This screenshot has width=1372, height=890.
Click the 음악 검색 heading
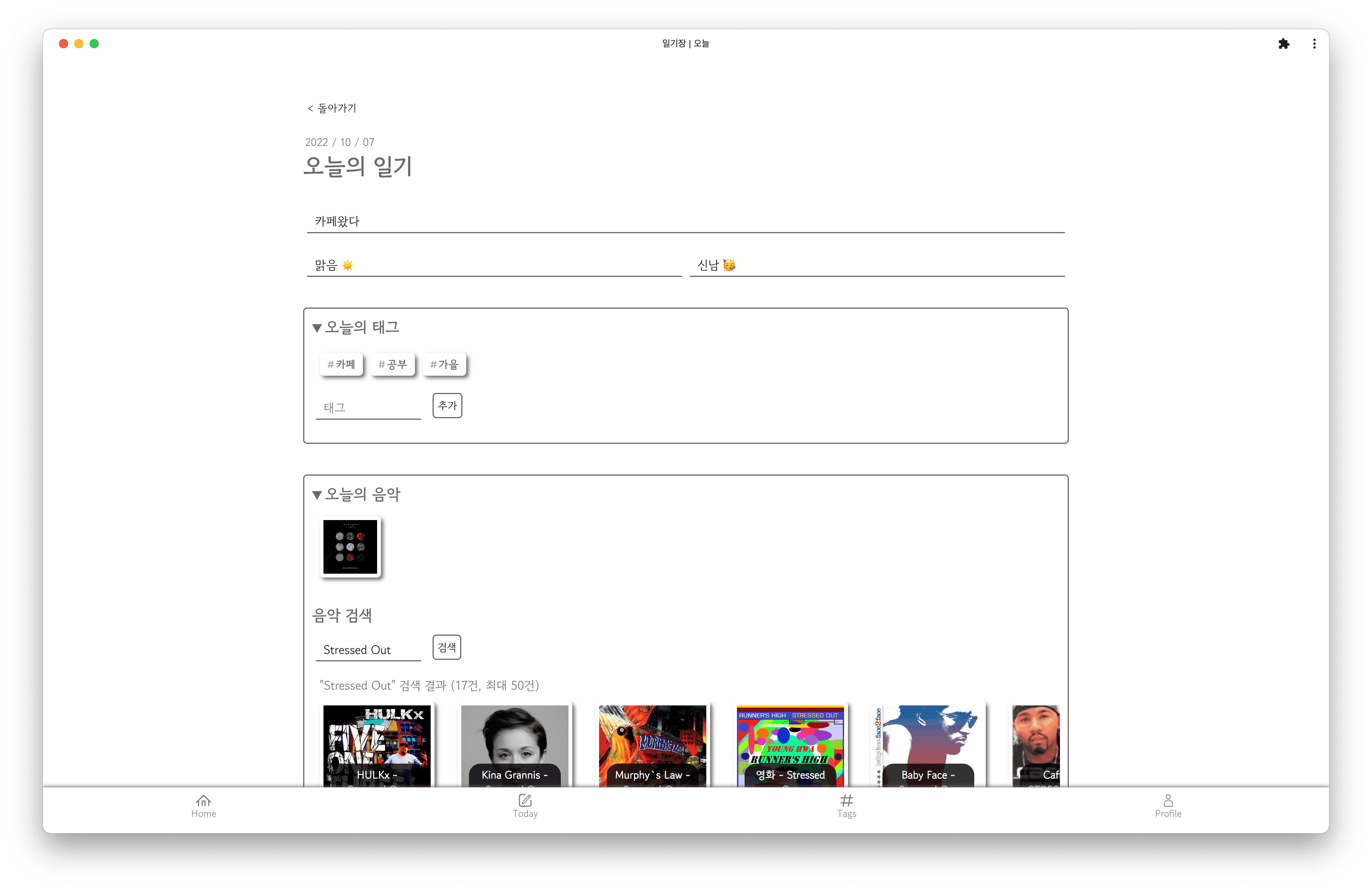point(342,615)
